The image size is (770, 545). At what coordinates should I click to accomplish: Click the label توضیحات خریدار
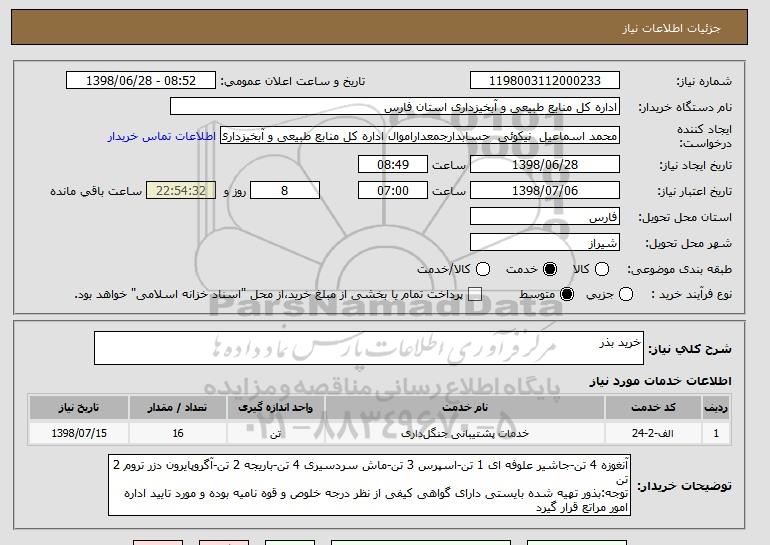684,486
